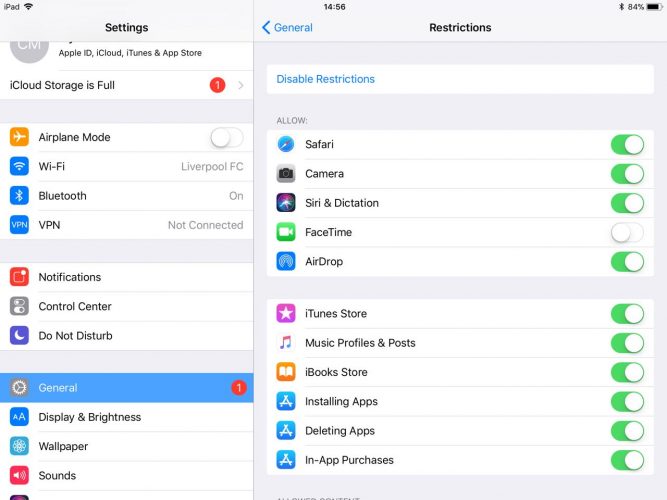Select Do Not Disturb in sidebar

(x=127, y=336)
